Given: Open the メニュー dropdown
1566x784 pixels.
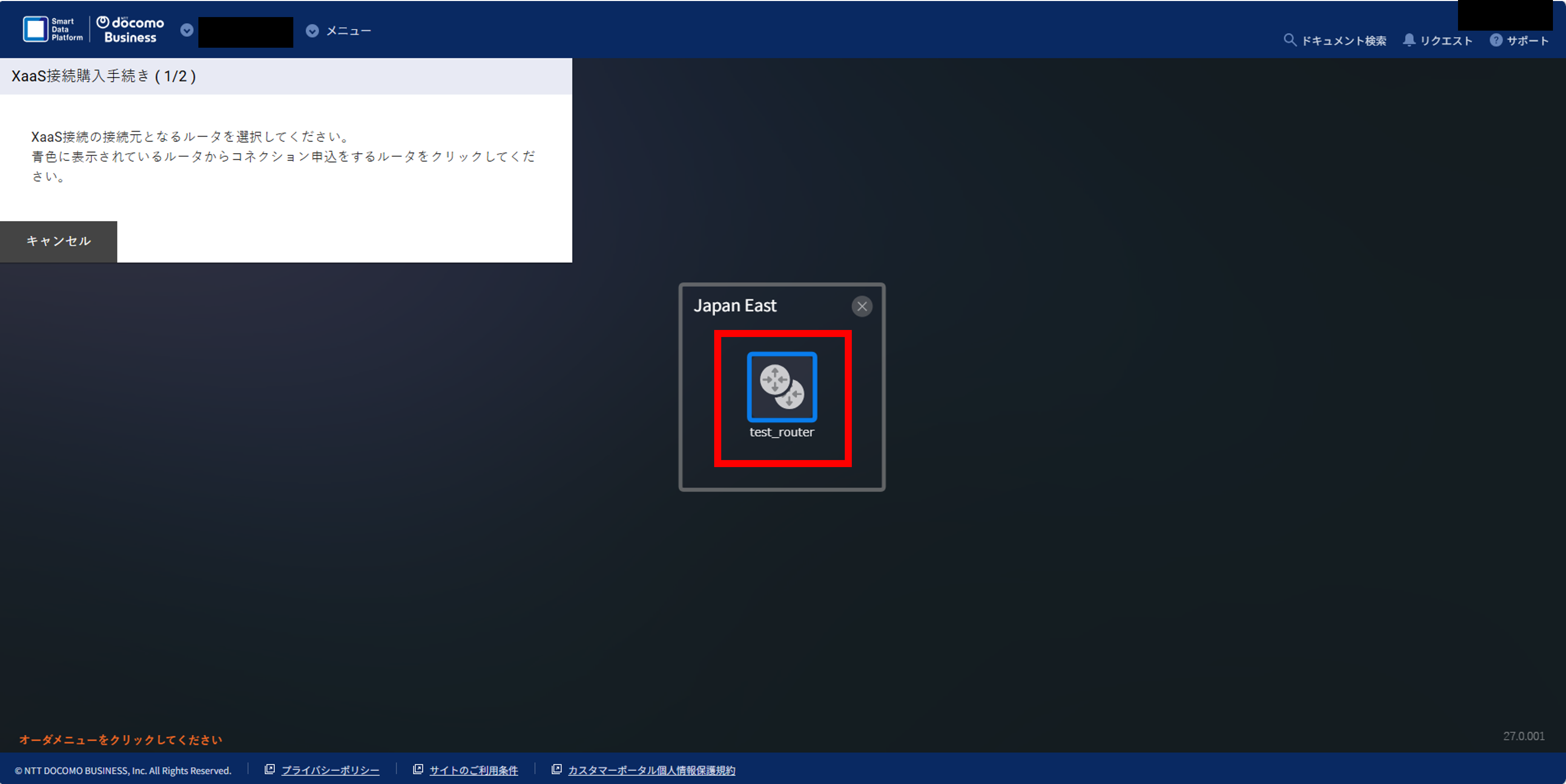Looking at the screenshot, I should coord(339,31).
